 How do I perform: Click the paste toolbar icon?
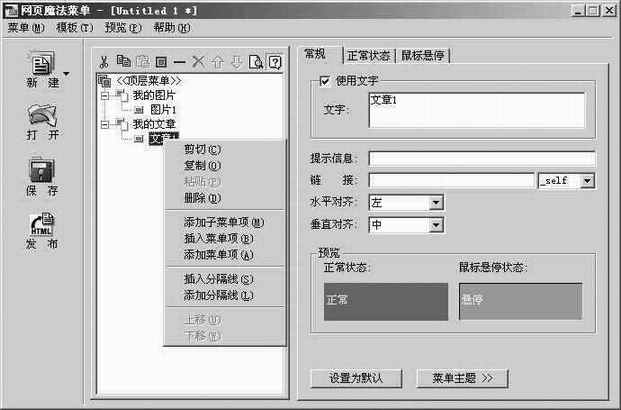[x=143, y=61]
